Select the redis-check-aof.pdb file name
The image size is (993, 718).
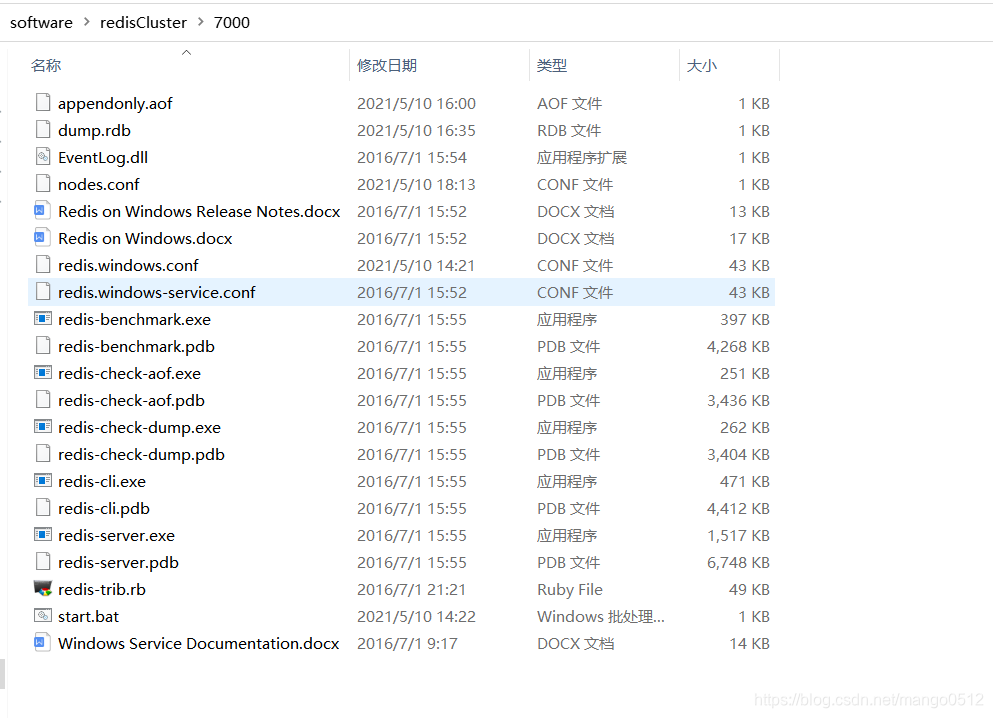point(131,400)
